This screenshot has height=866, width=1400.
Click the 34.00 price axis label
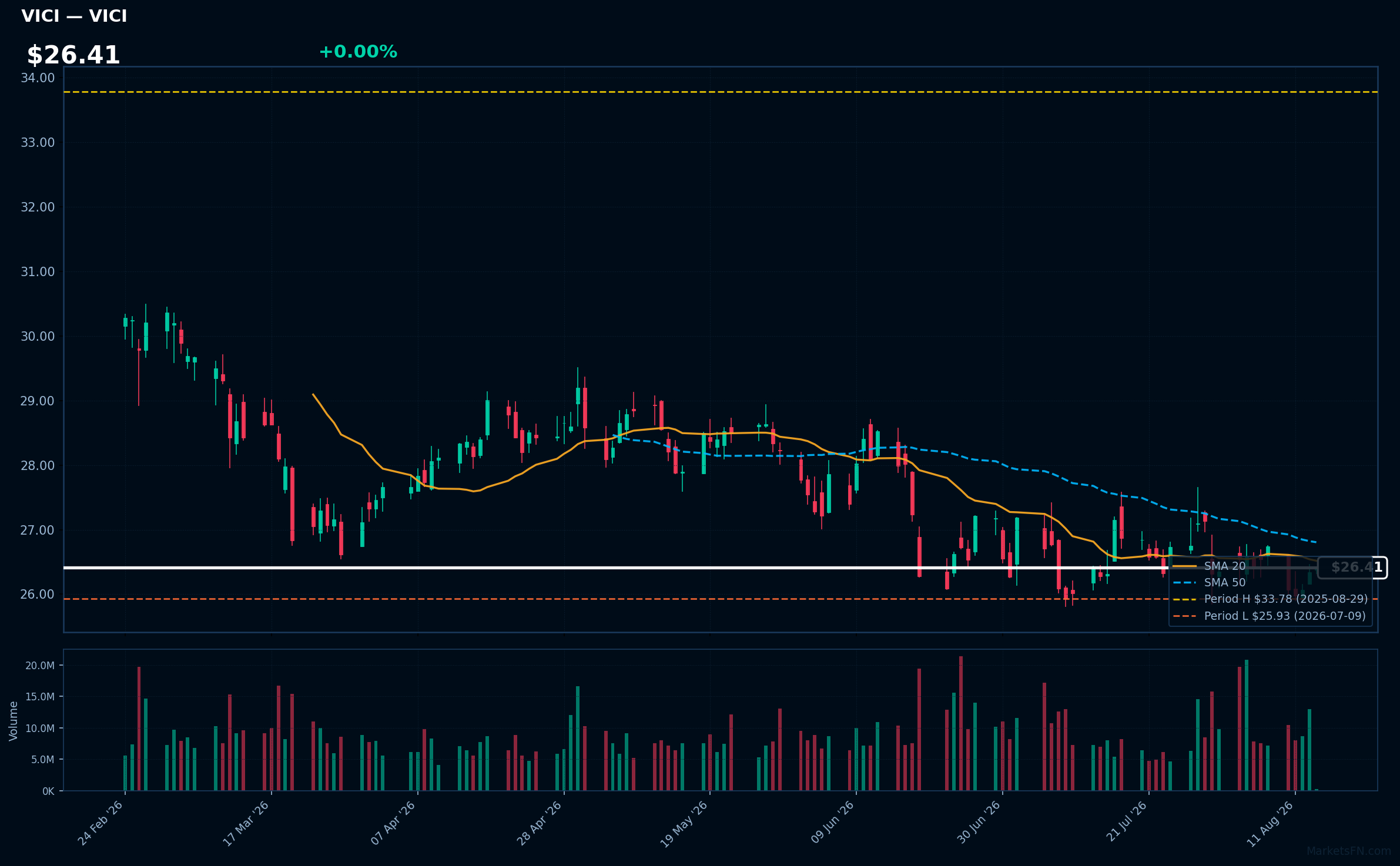[x=38, y=78]
